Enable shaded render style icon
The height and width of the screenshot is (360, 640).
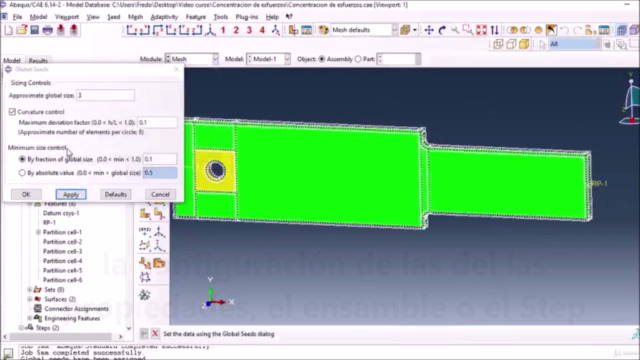(x=524, y=44)
